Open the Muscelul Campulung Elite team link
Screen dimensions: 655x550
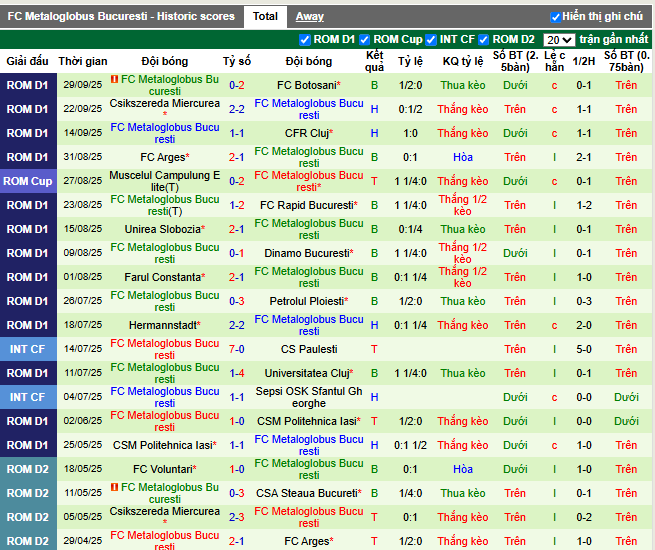tap(165, 181)
